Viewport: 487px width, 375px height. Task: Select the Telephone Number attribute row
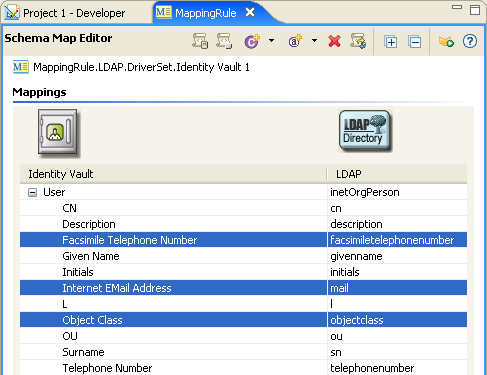pyautogui.click(x=243, y=368)
